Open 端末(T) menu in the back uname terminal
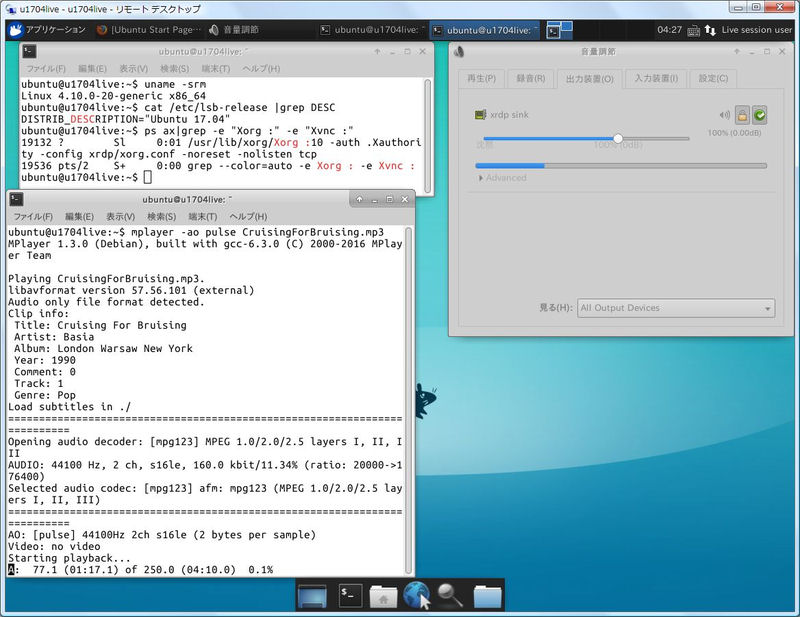 215,68
